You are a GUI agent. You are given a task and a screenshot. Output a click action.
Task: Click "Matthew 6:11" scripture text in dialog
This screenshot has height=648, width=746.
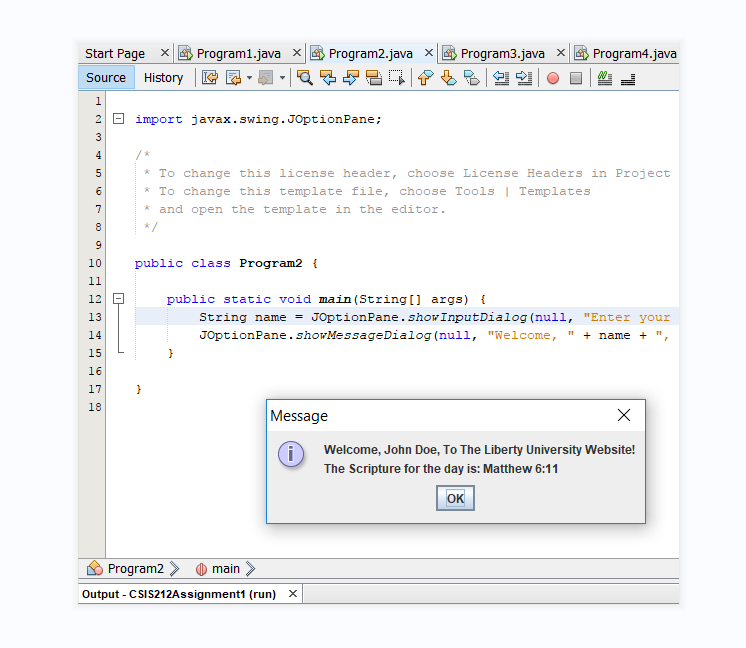point(520,469)
